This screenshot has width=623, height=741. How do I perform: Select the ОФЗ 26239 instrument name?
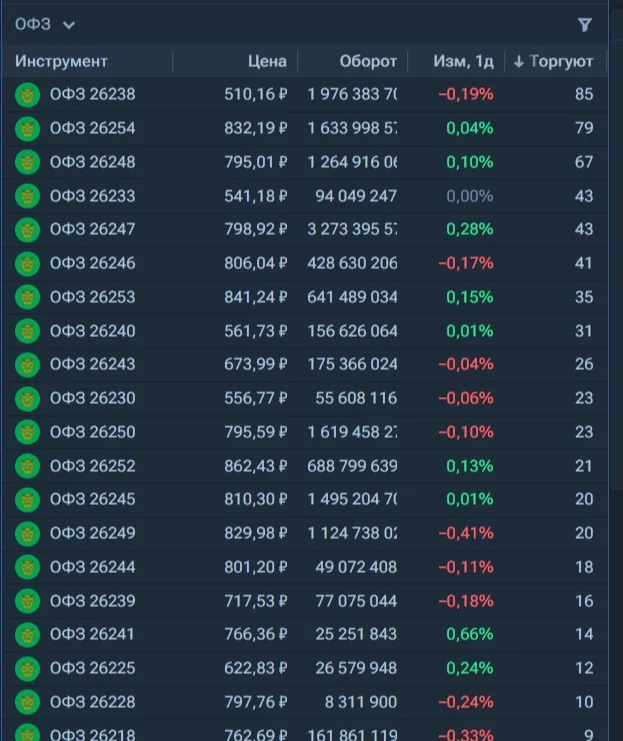coord(93,601)
